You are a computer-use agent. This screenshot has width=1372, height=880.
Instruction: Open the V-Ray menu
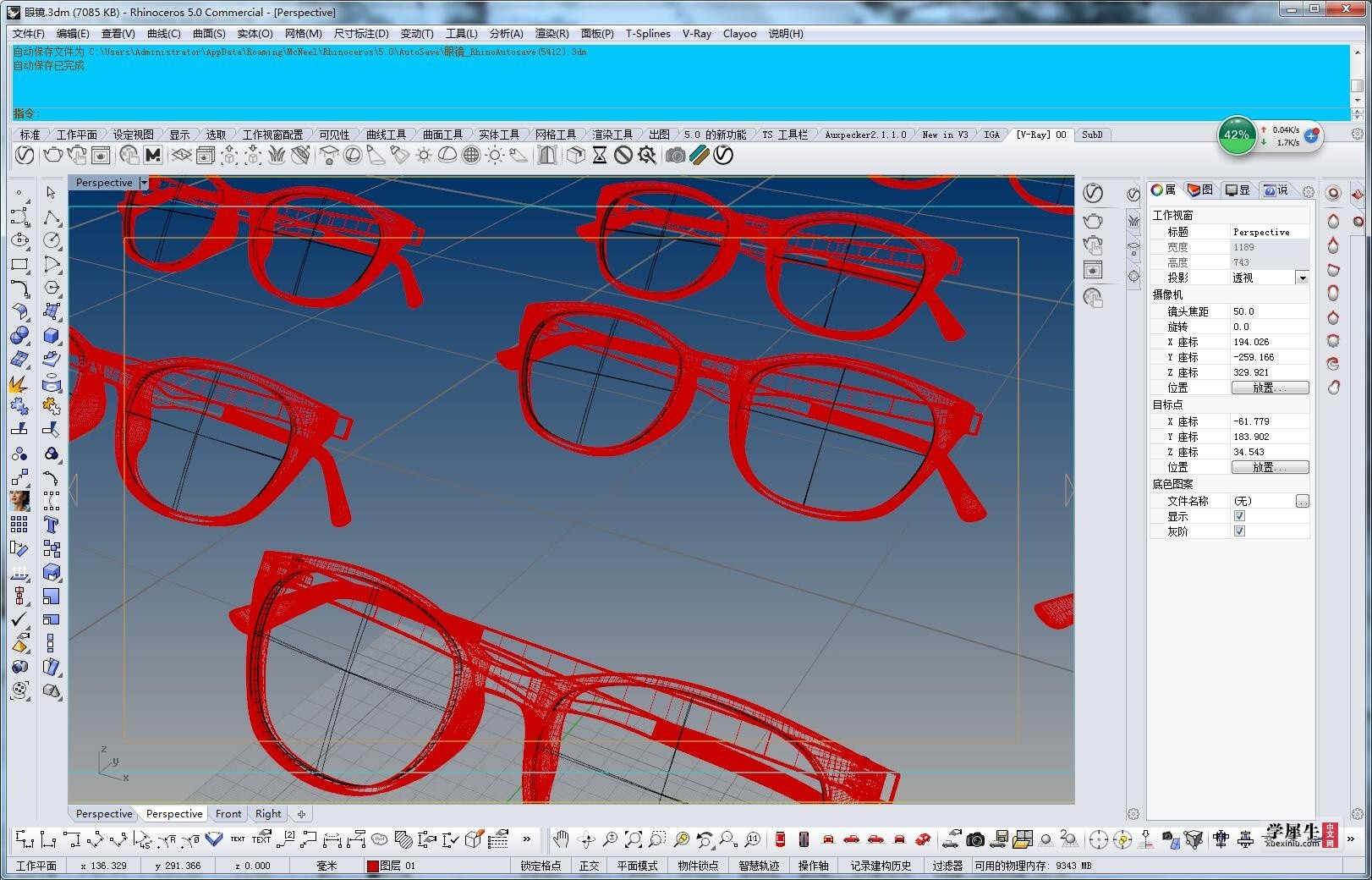(x=697, y=34)
